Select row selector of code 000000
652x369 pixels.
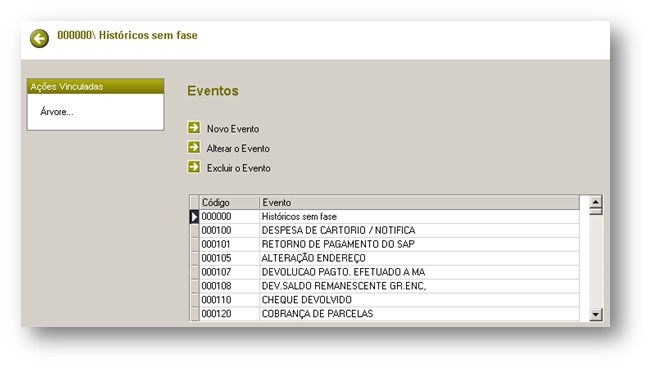194,217
